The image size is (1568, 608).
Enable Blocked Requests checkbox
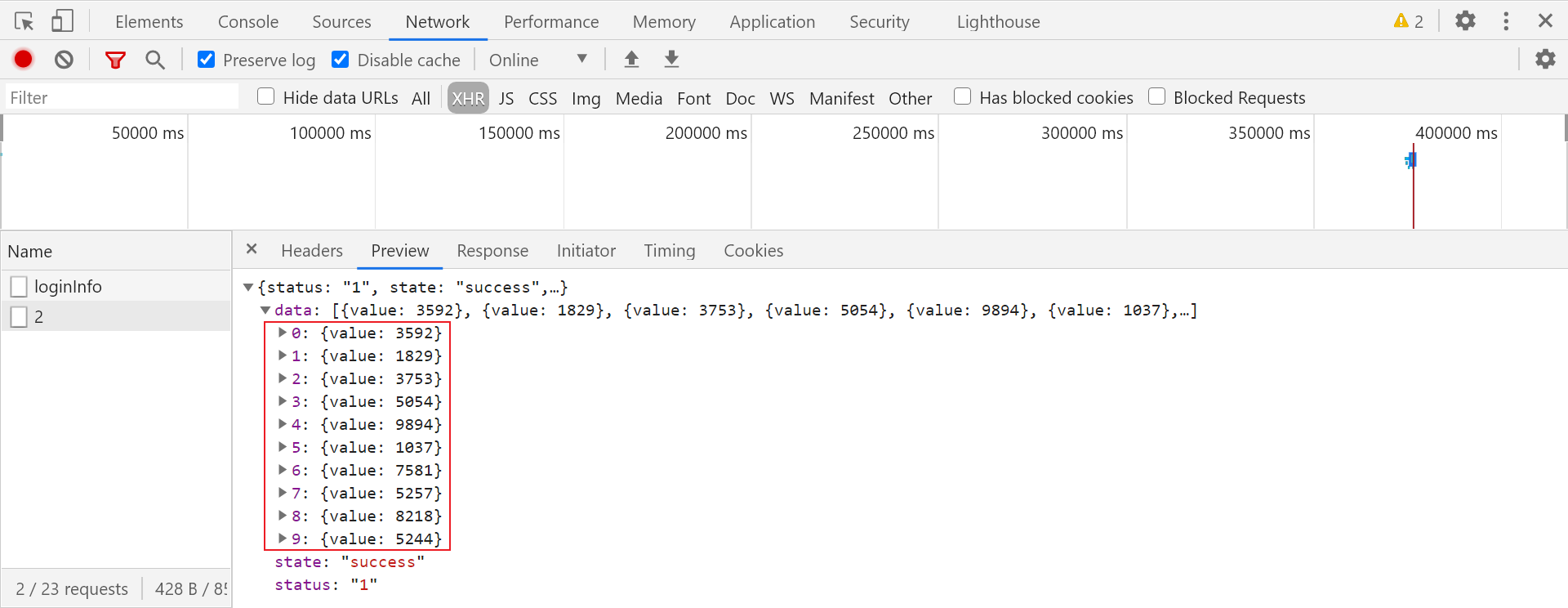click(1156, 96)
